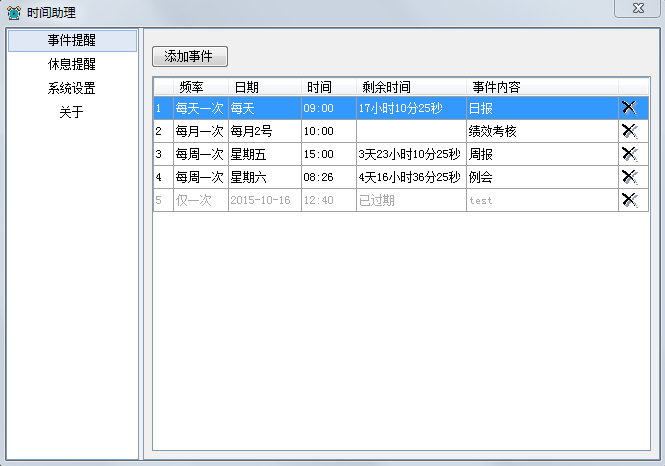Delete the 日报 event with X icon

(629, 108)
